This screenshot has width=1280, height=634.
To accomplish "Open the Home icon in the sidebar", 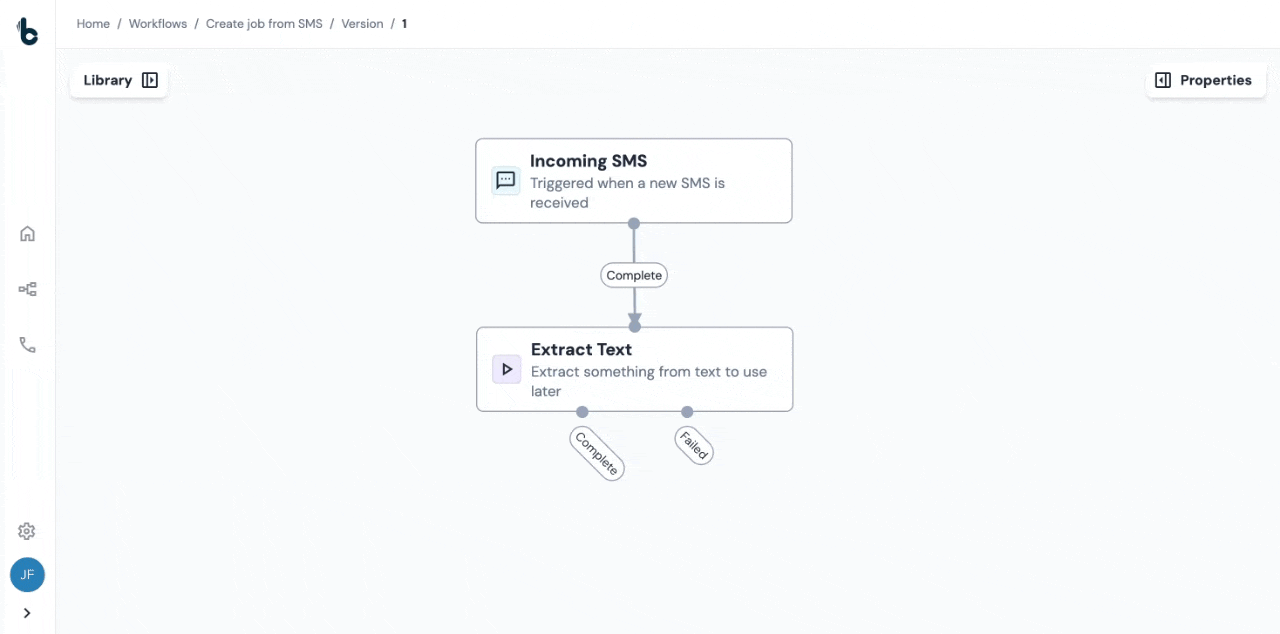I will point(27,234).
